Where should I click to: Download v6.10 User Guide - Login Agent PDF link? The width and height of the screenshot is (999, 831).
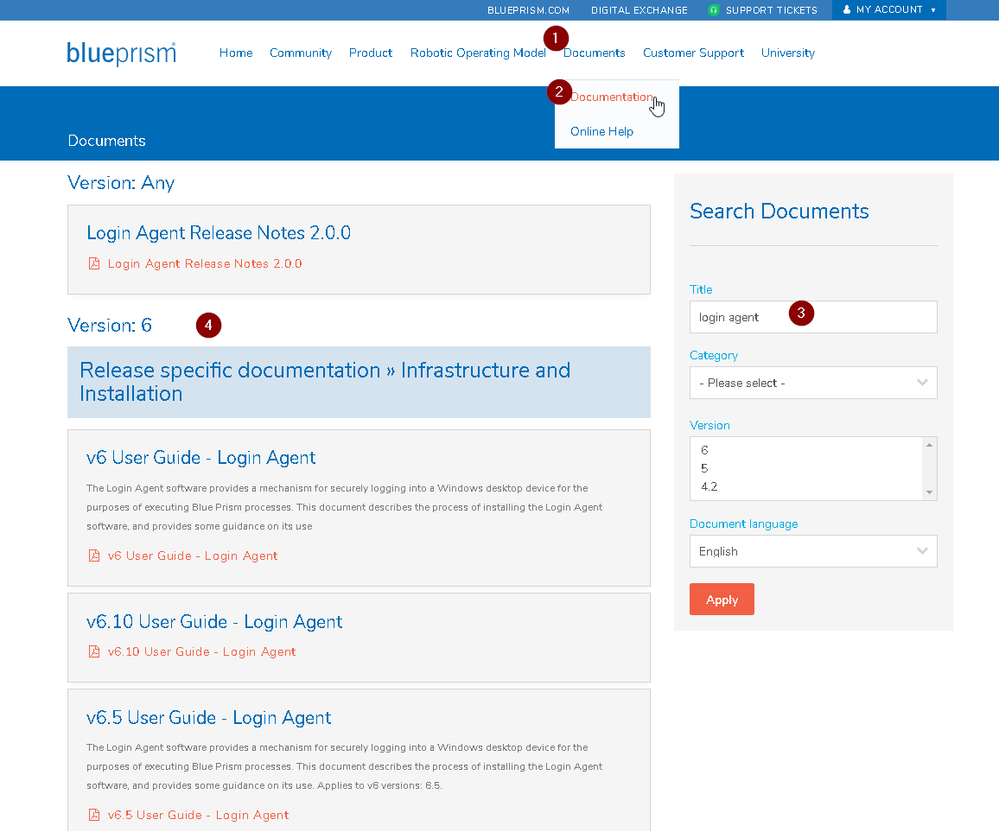click(202, 651)
